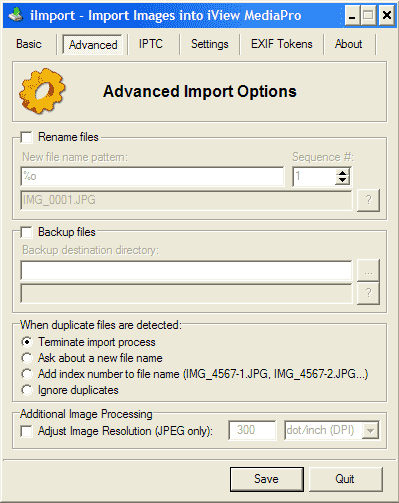Screen dimensions: 399x503
Task: Click the IMG_0001.JPG preview field
Action: (x=186, y=200)
